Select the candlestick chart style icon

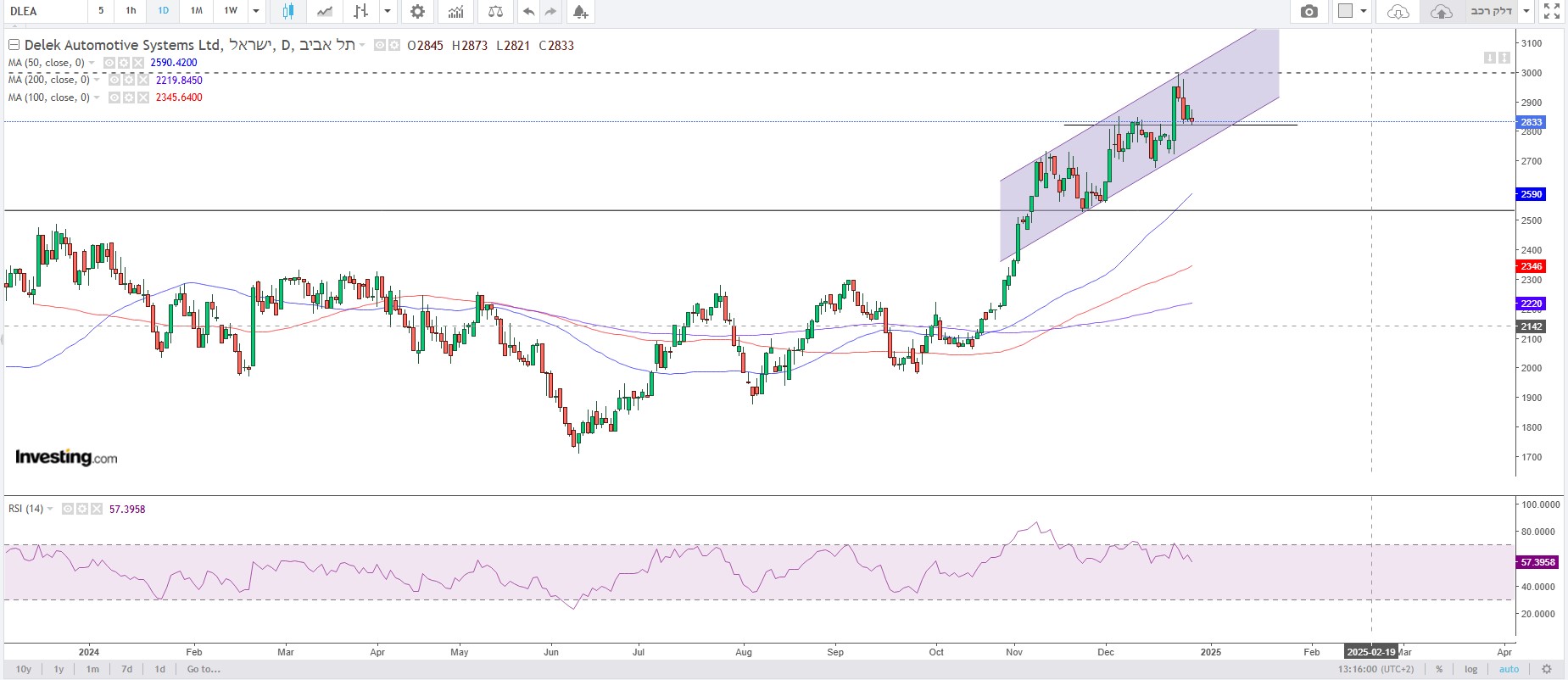tap(288, 11)
